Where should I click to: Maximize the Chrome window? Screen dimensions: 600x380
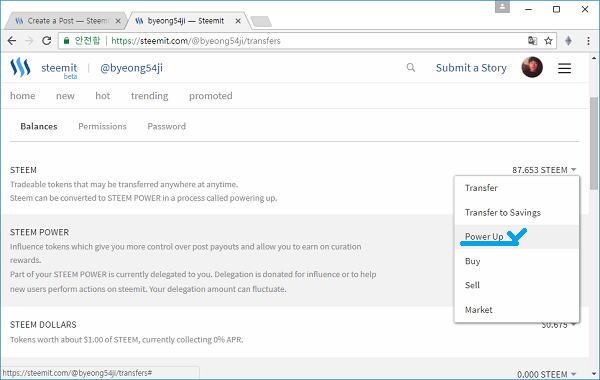556,9
